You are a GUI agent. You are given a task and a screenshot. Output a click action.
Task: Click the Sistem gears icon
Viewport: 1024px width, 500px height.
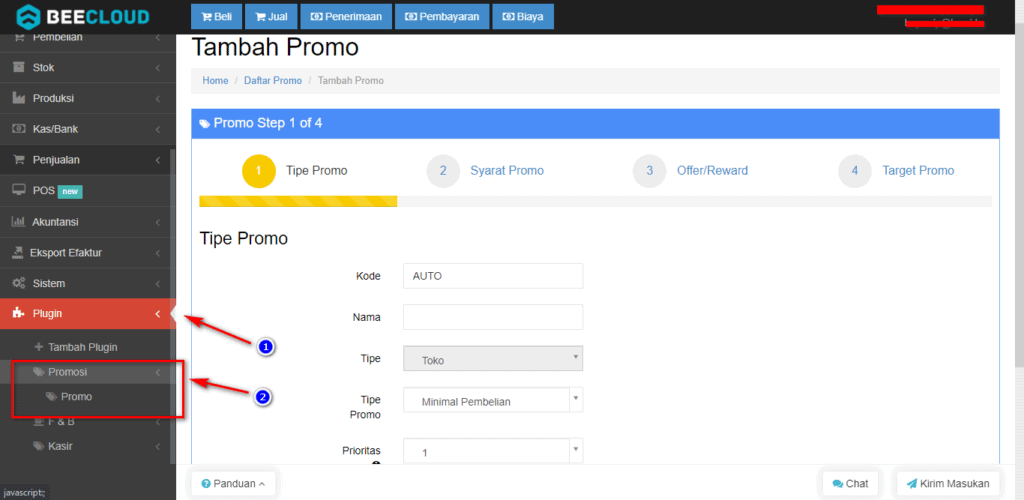coord(18,283)
